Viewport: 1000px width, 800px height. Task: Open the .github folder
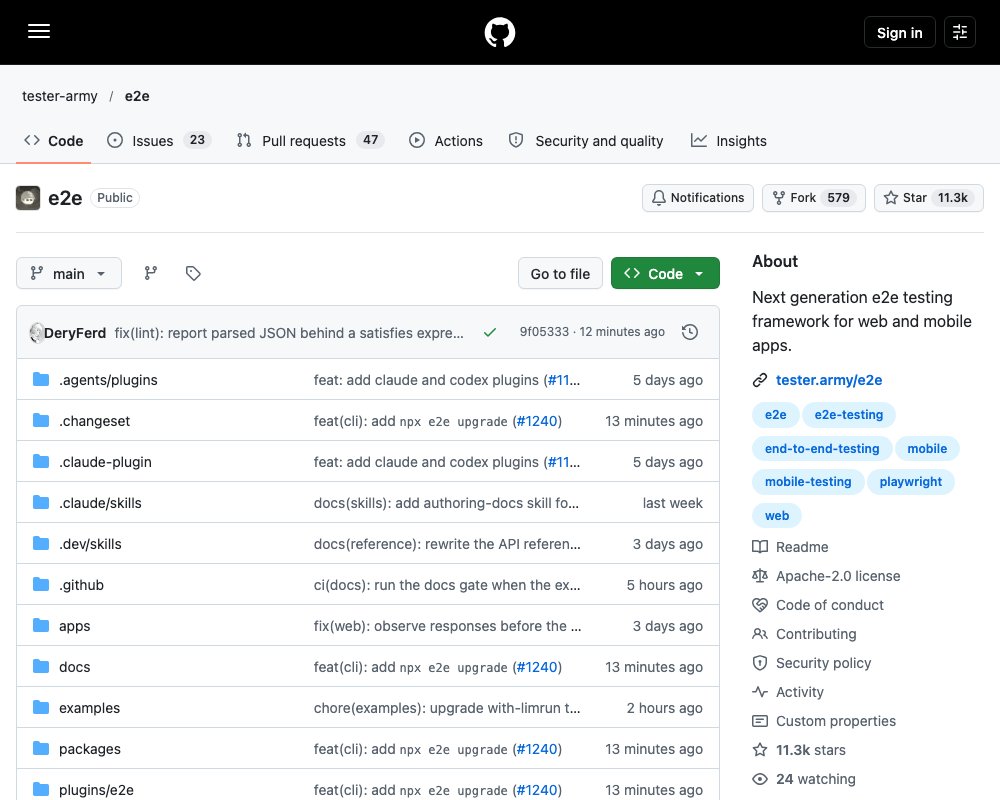point(81,584)
